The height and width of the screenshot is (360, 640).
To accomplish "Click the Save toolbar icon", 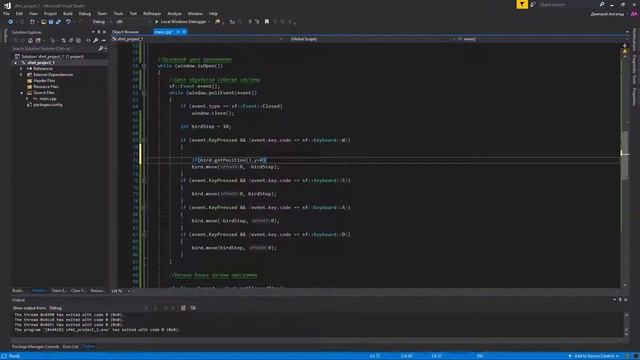I will coord(51,22).
